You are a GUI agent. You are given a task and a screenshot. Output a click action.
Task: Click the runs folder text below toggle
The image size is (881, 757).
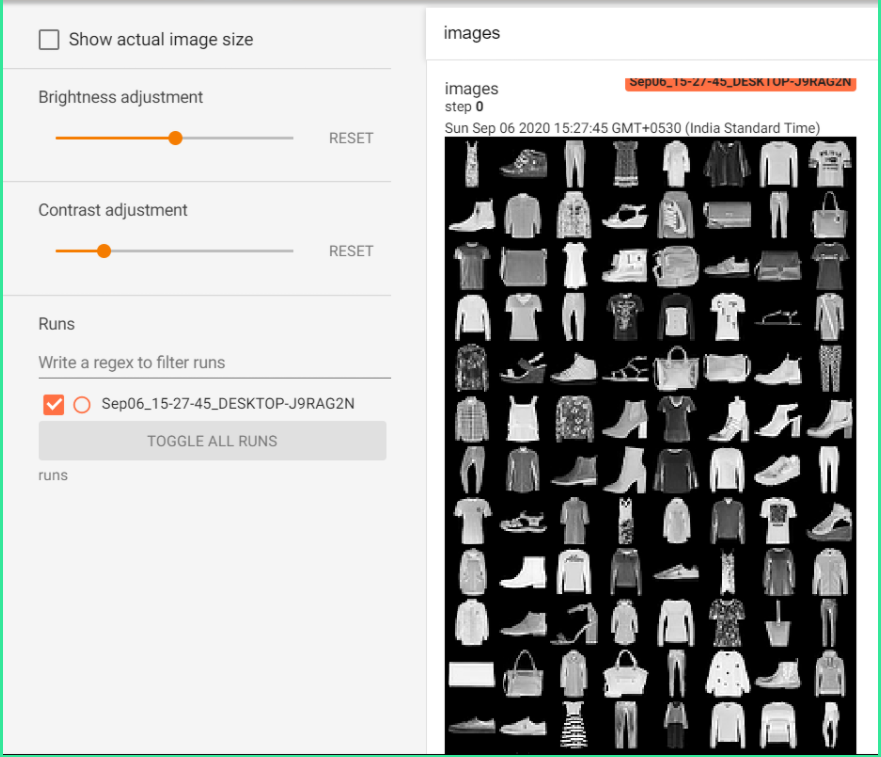click(53, 475)
